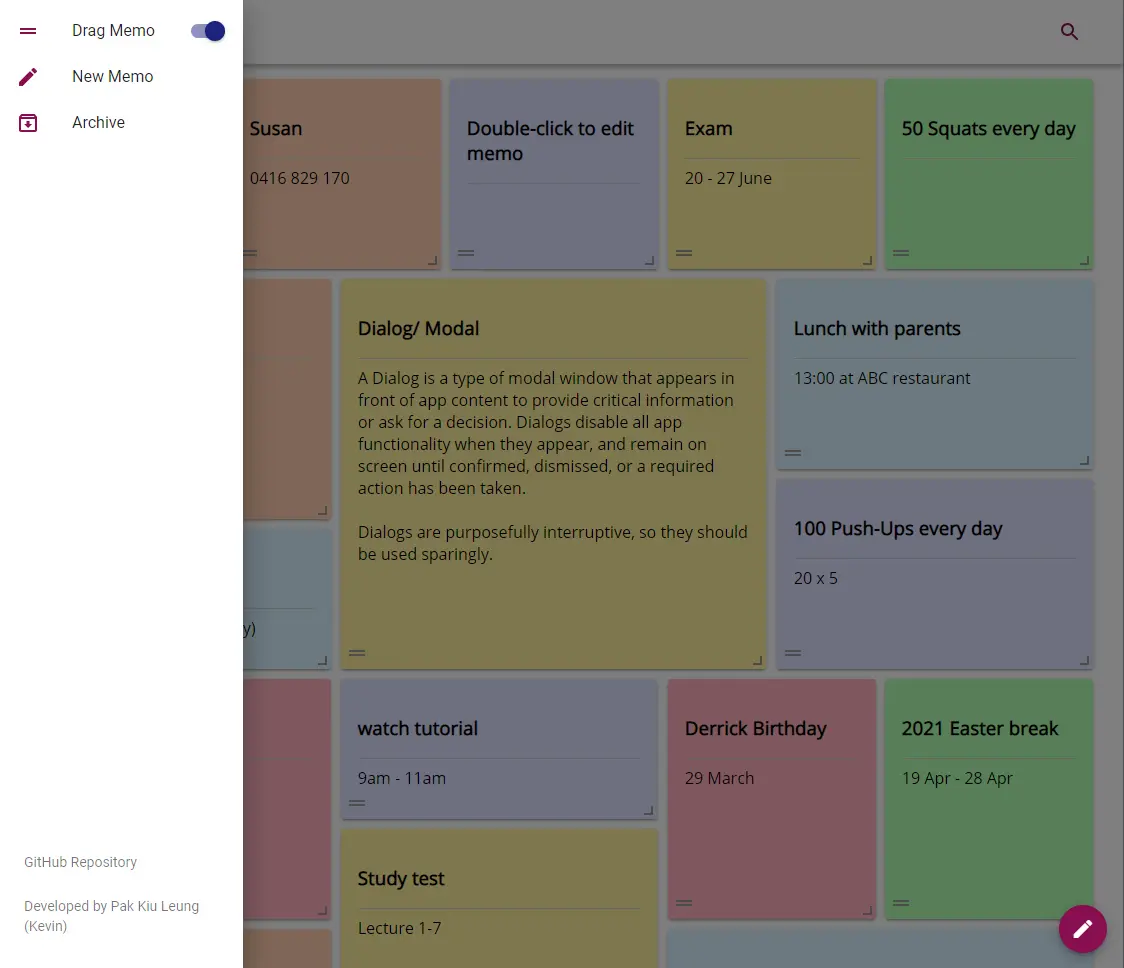The image size is (1124, 968).
Task: Disable the Drag Memo toggle switch
Action: pos(206,30)
